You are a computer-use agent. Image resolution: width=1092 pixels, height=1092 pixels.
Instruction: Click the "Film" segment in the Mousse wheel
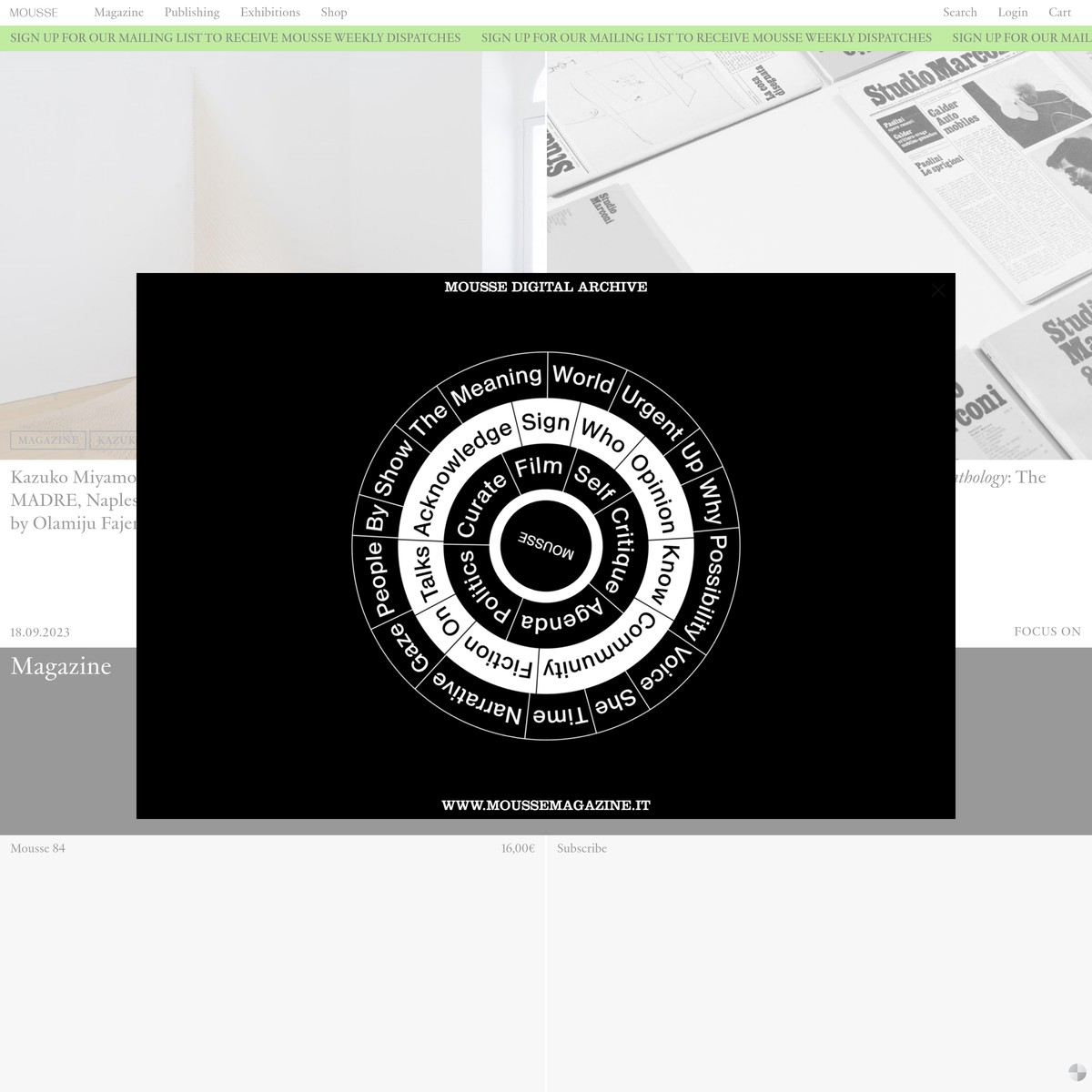(539, 466)
